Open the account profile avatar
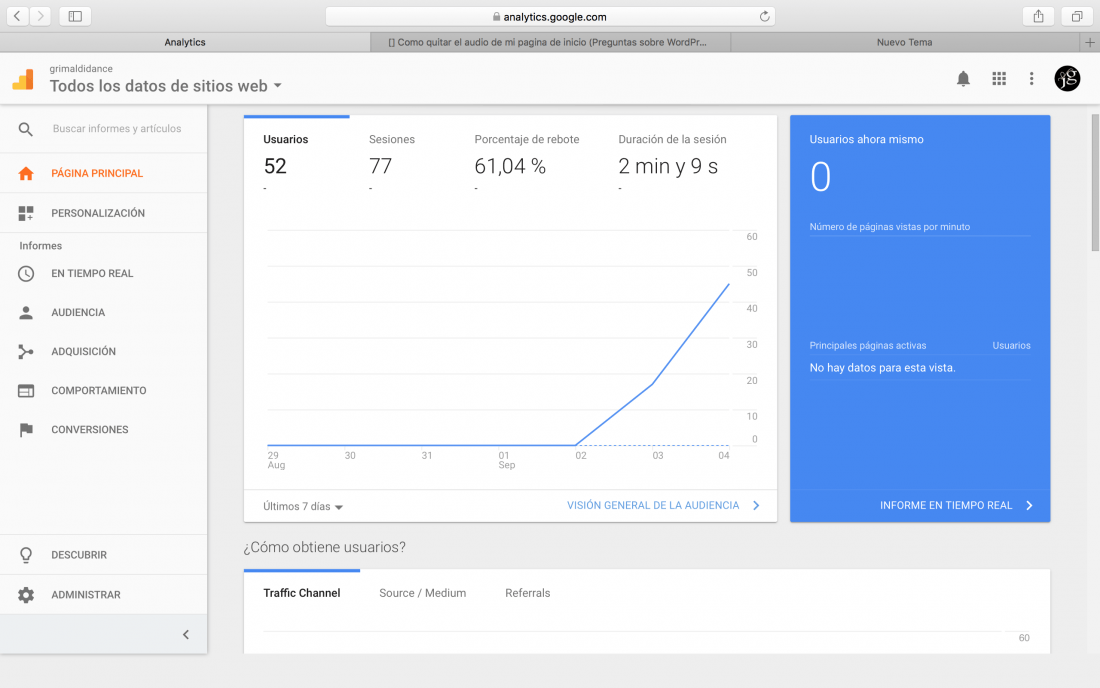Image resolution: width=1100 pixels, height=688 pixels. 1067,79
